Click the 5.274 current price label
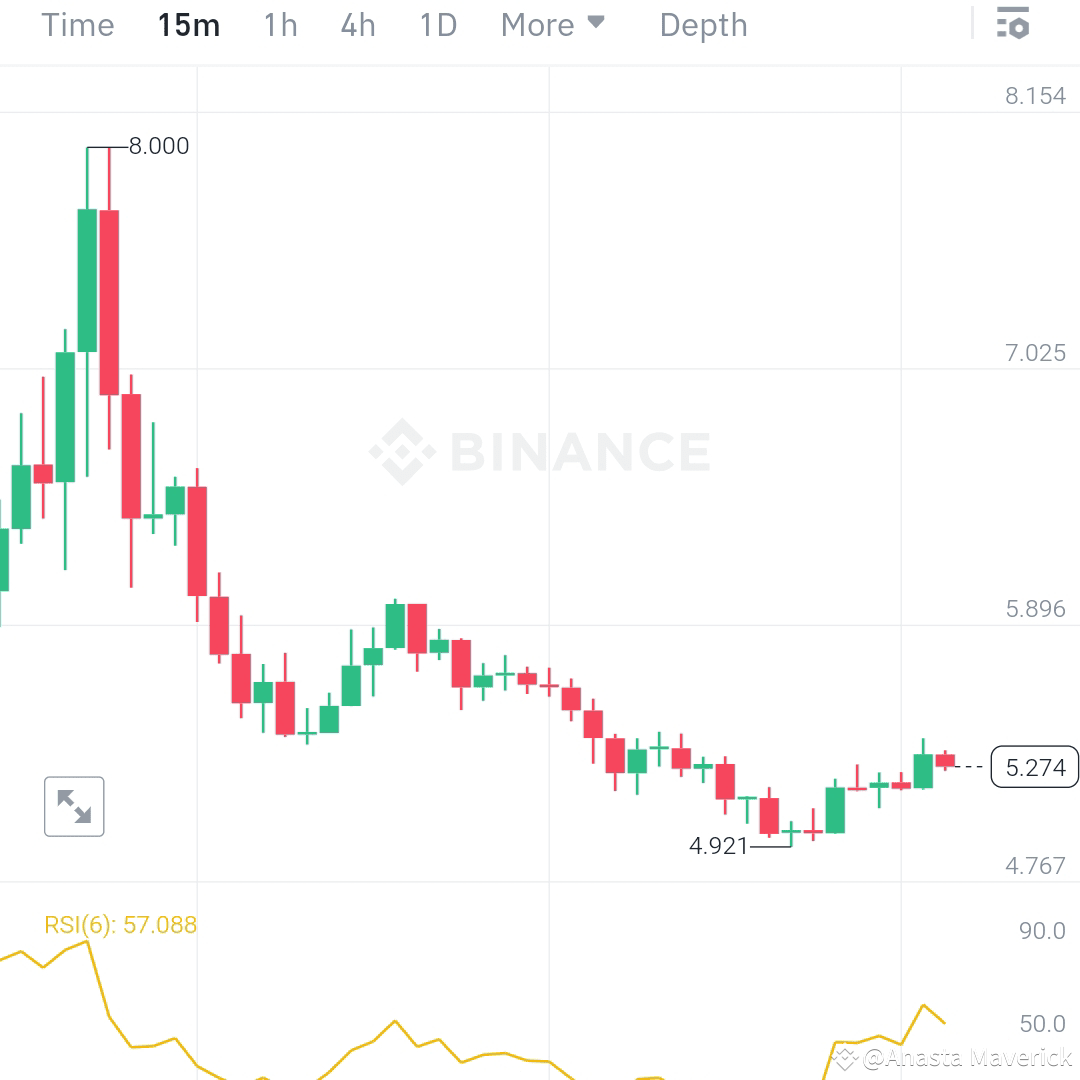 [x=1035, y=767]
